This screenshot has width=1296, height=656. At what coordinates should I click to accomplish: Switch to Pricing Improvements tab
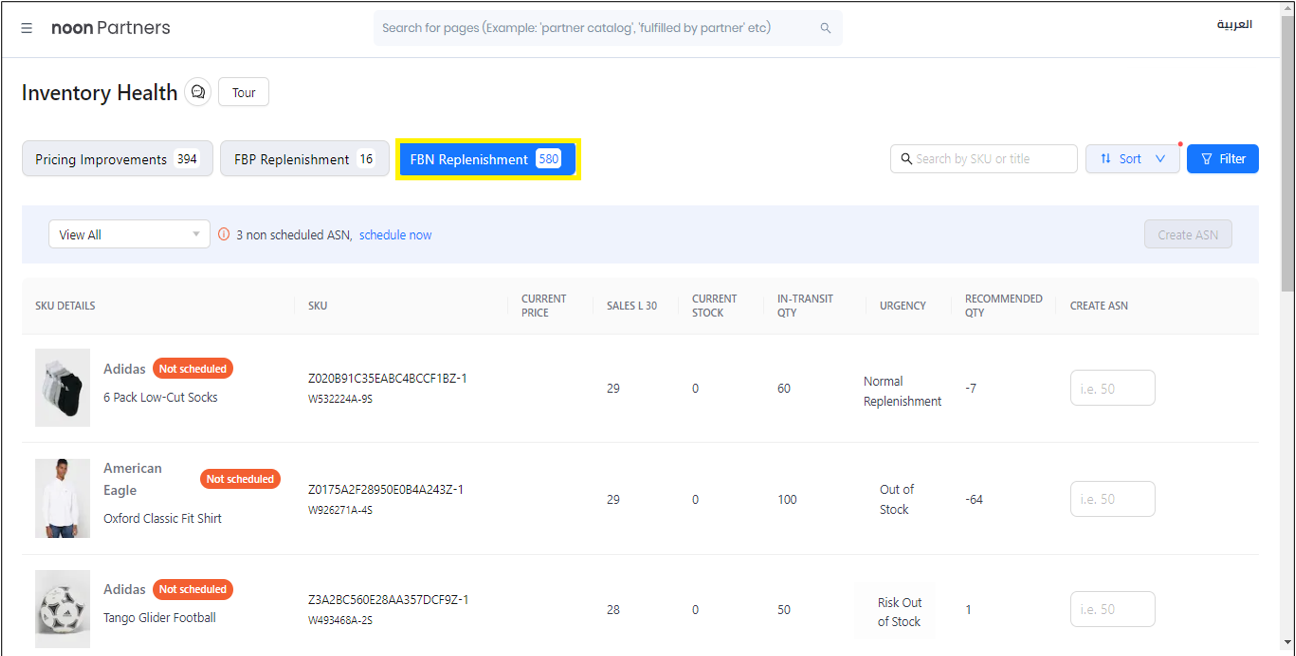click(117, 159)
